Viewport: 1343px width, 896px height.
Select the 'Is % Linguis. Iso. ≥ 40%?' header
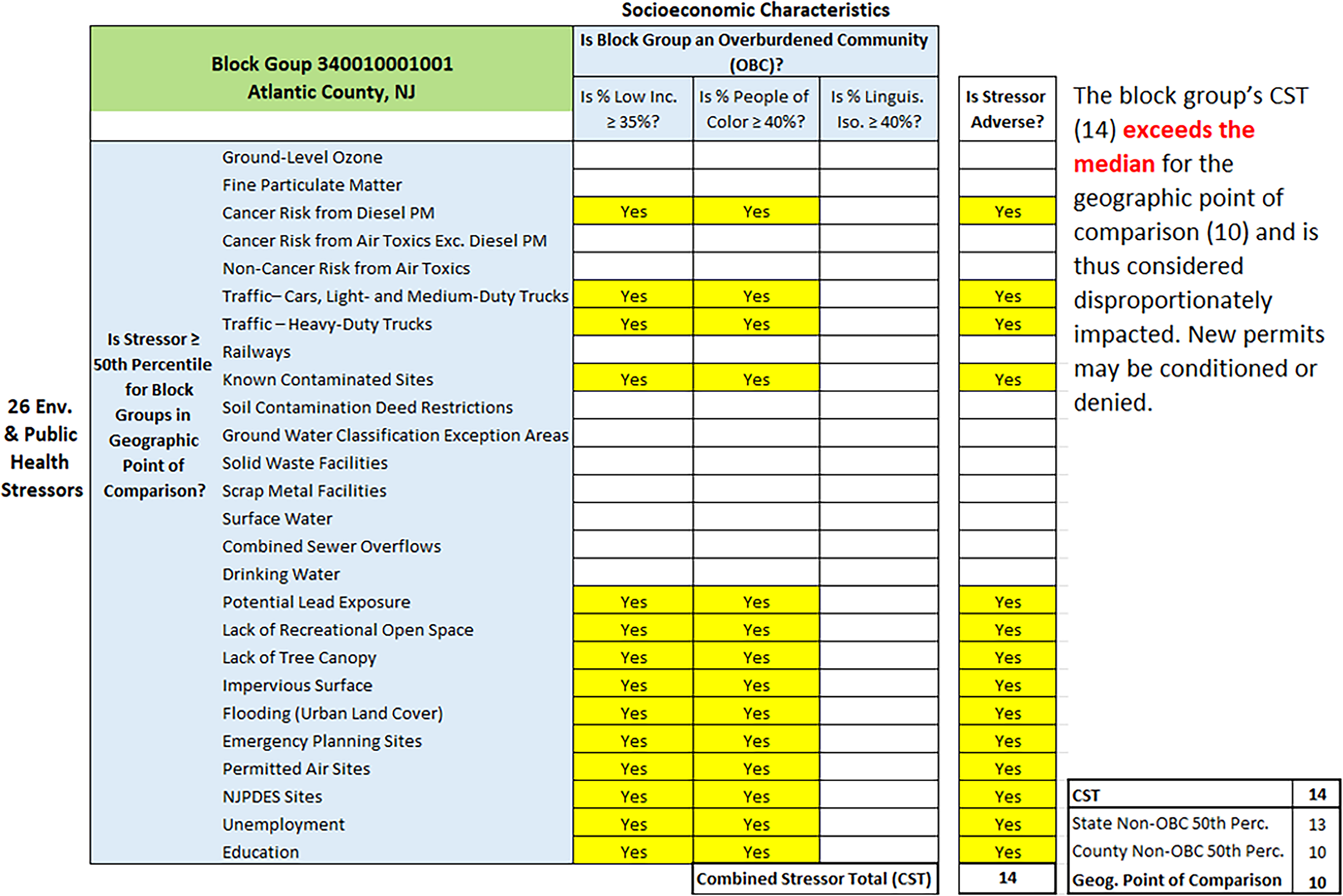(x=879, y=108)
